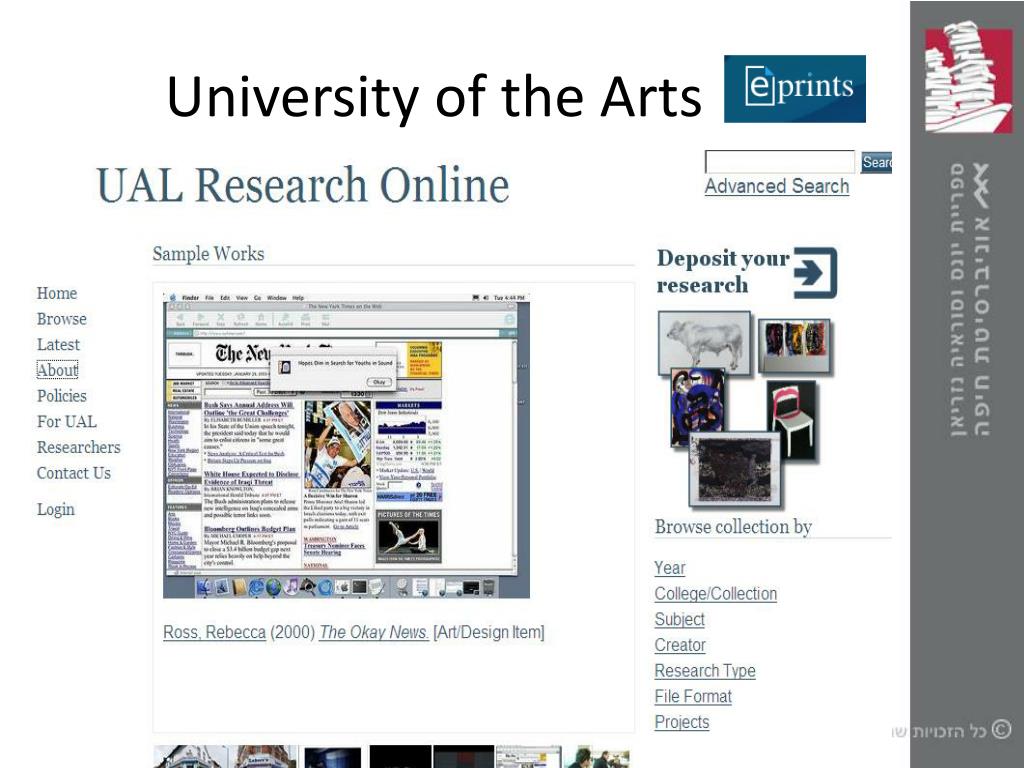
Task: Click the Sample Works heading
Action: click(x=208, y=253)
